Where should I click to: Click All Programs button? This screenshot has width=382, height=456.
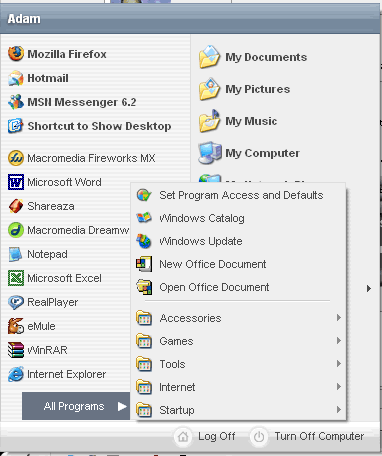click(x=76, y=406)
